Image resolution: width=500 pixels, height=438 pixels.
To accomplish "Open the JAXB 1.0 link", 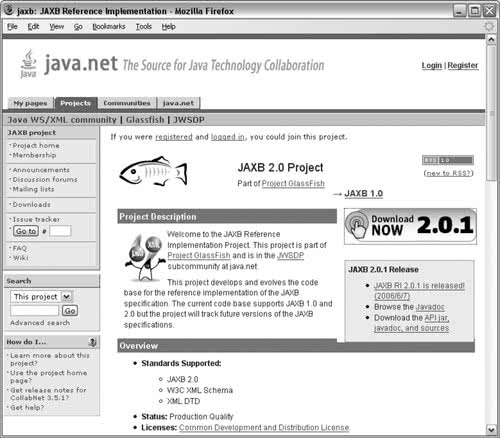I will [x=364, y=194].
